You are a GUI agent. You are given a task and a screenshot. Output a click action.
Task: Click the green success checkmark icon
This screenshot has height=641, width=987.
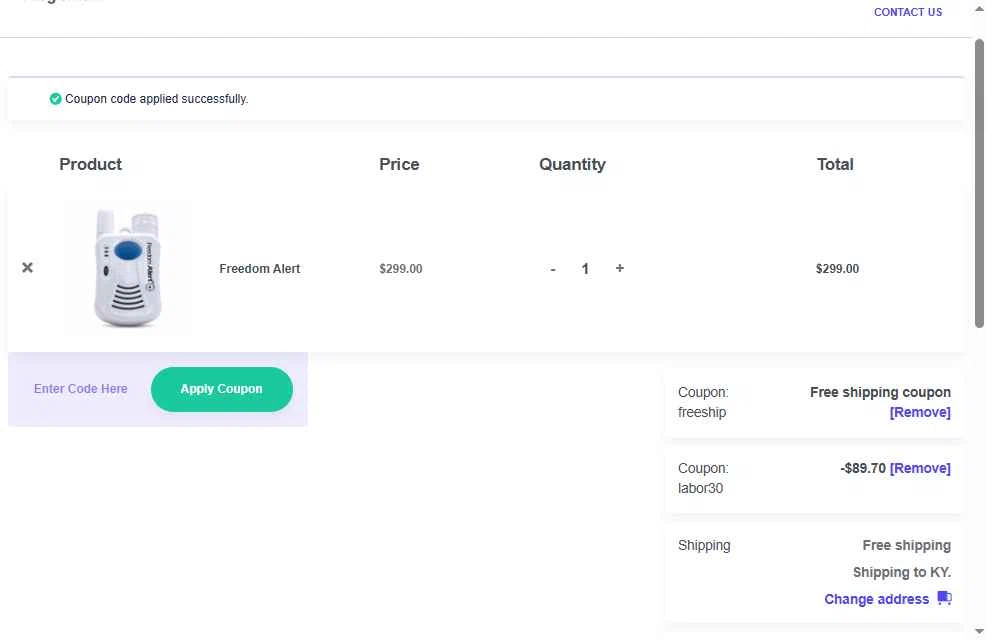[x=55, y=99]
